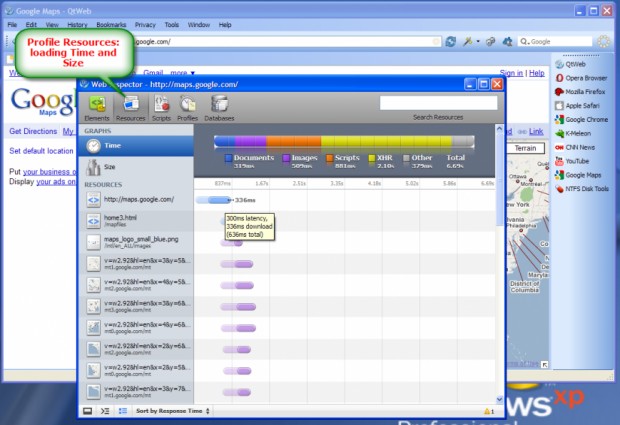Click the reload page icon in QtWeb toolbar

click(451, 41)
